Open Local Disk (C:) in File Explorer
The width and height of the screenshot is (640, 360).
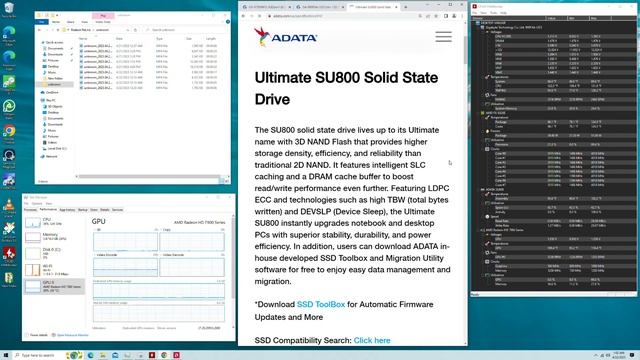pyautogui.click(x=57, y=148)
